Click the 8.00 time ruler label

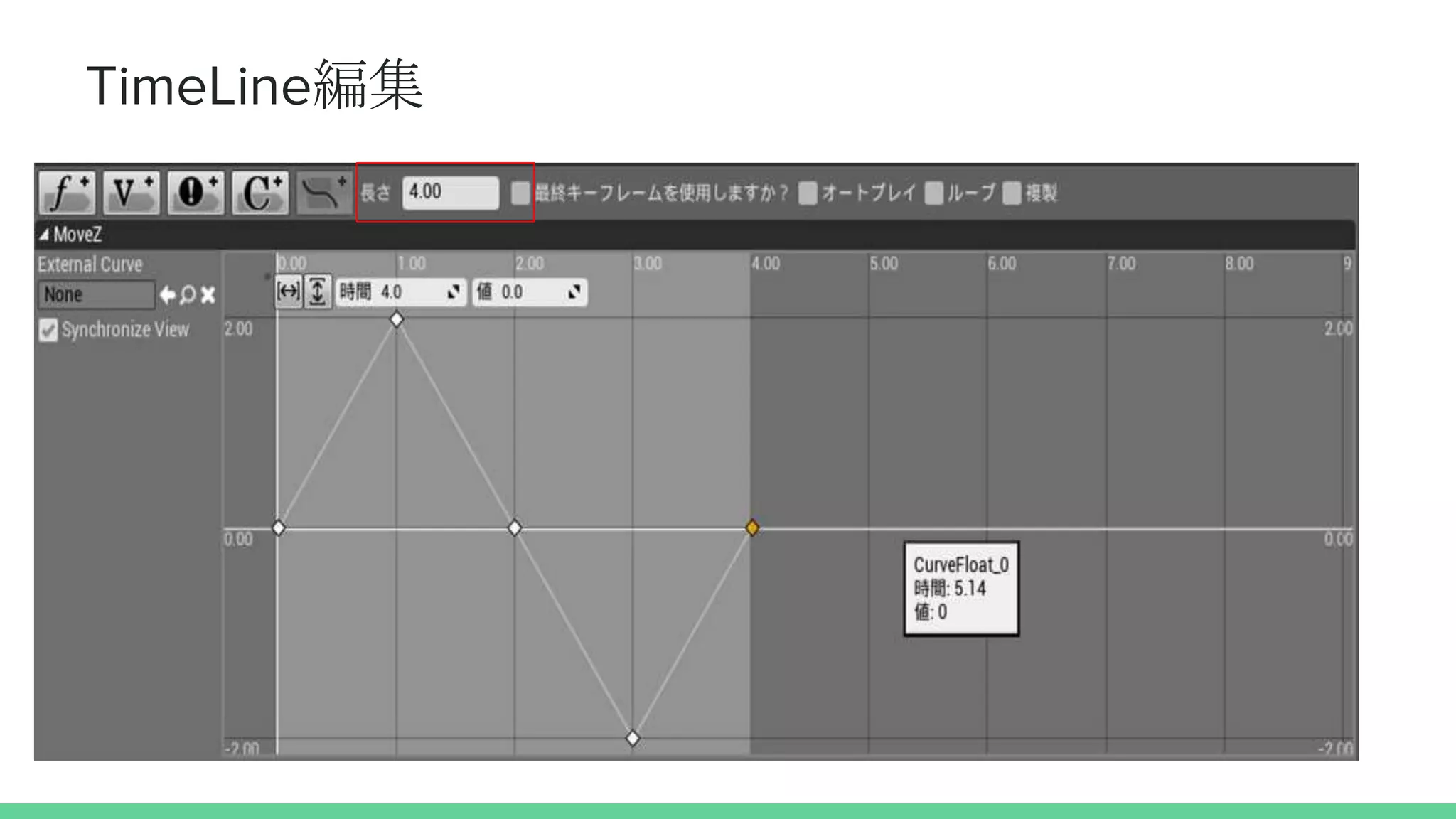coord(1239,264)
